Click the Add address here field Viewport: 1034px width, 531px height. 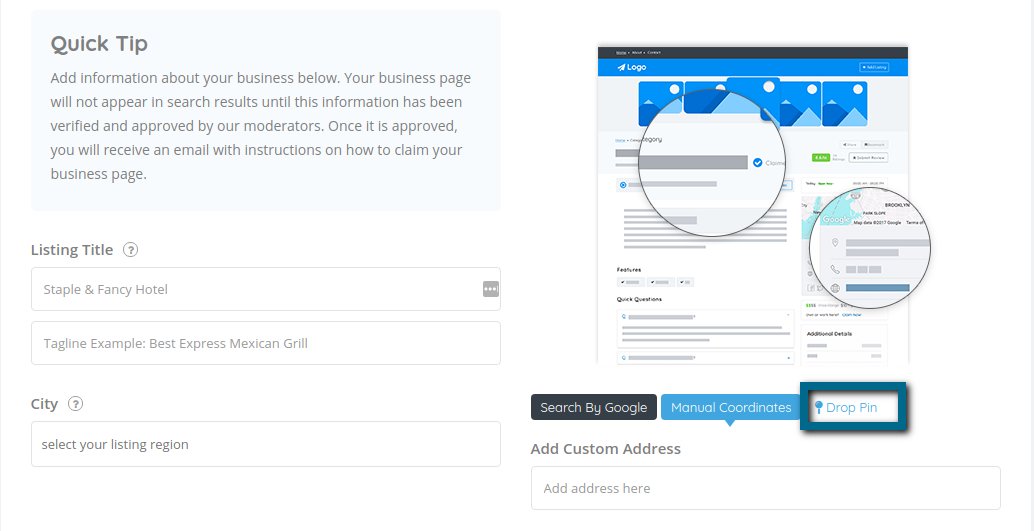click(766, 488)
